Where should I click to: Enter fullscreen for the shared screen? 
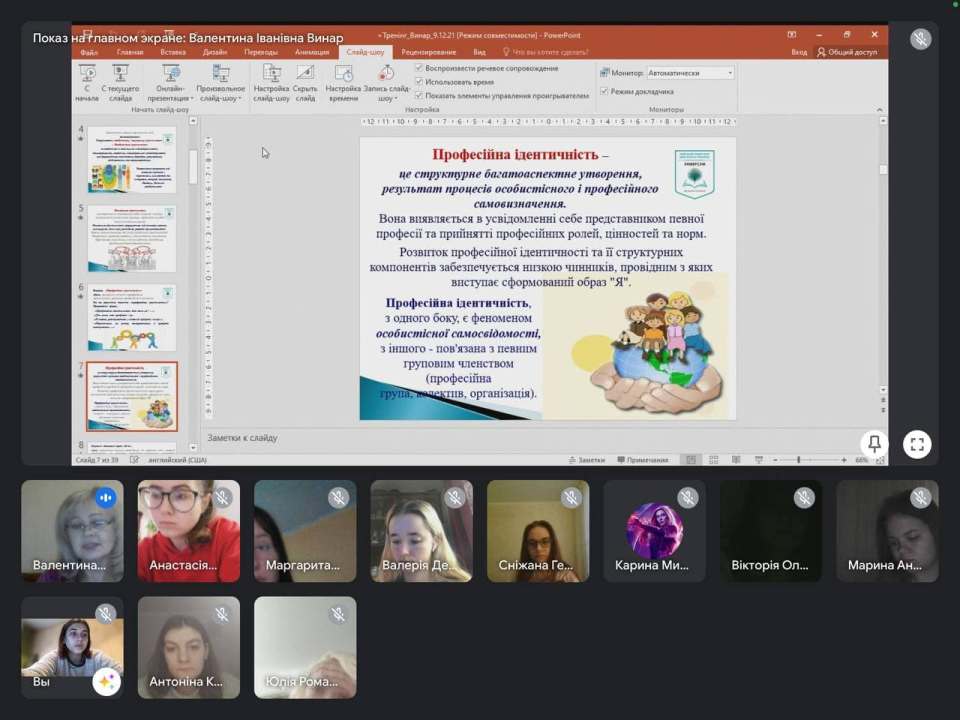coord(917,443)
